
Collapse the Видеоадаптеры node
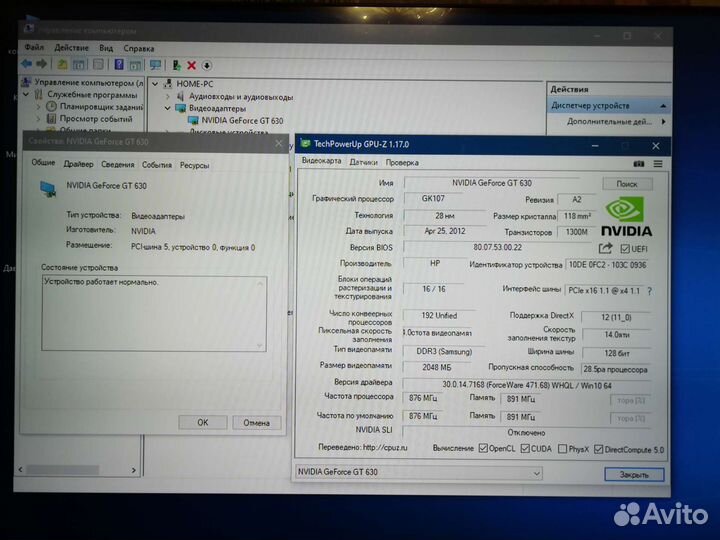[168, 108]
